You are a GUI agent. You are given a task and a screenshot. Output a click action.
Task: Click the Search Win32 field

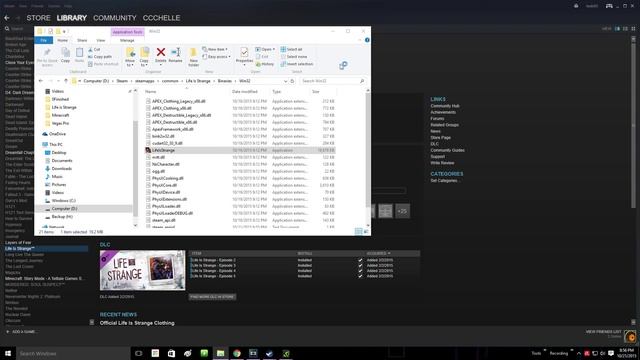(x=332, y=81)
